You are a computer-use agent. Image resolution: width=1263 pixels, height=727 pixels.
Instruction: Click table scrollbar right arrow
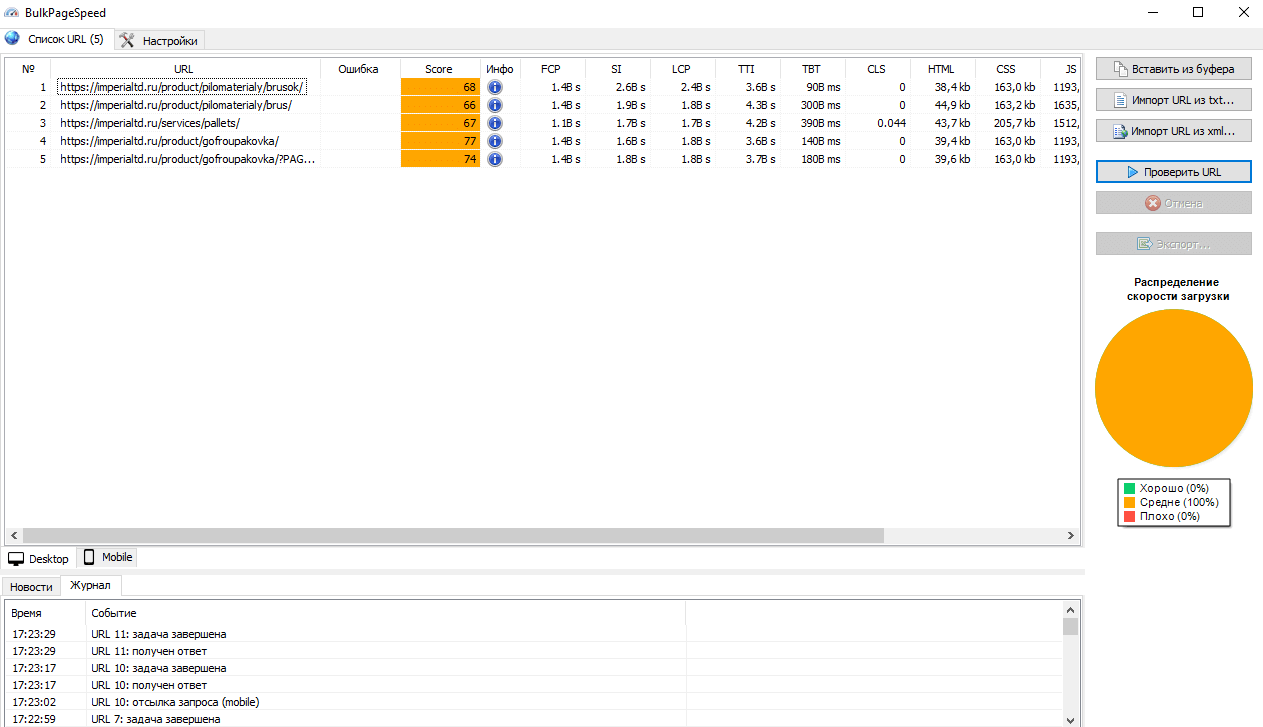[x=1072, y=536]
